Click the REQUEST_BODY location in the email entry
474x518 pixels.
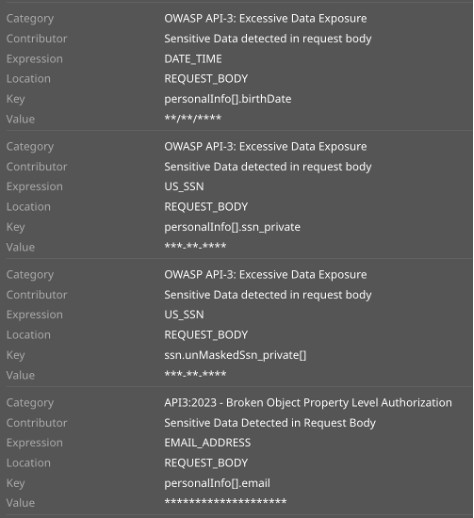click(x=206, y=463)
